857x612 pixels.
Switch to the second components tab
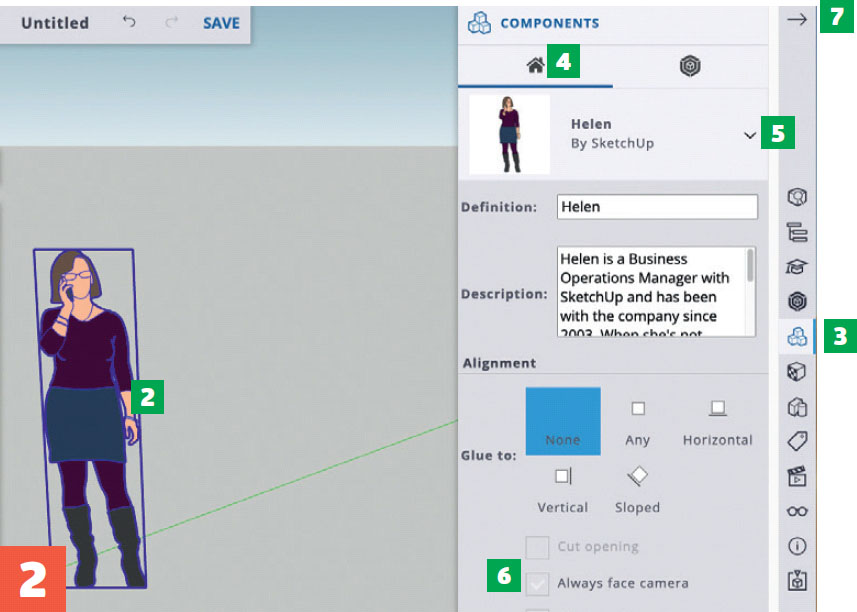coord(690,66)
